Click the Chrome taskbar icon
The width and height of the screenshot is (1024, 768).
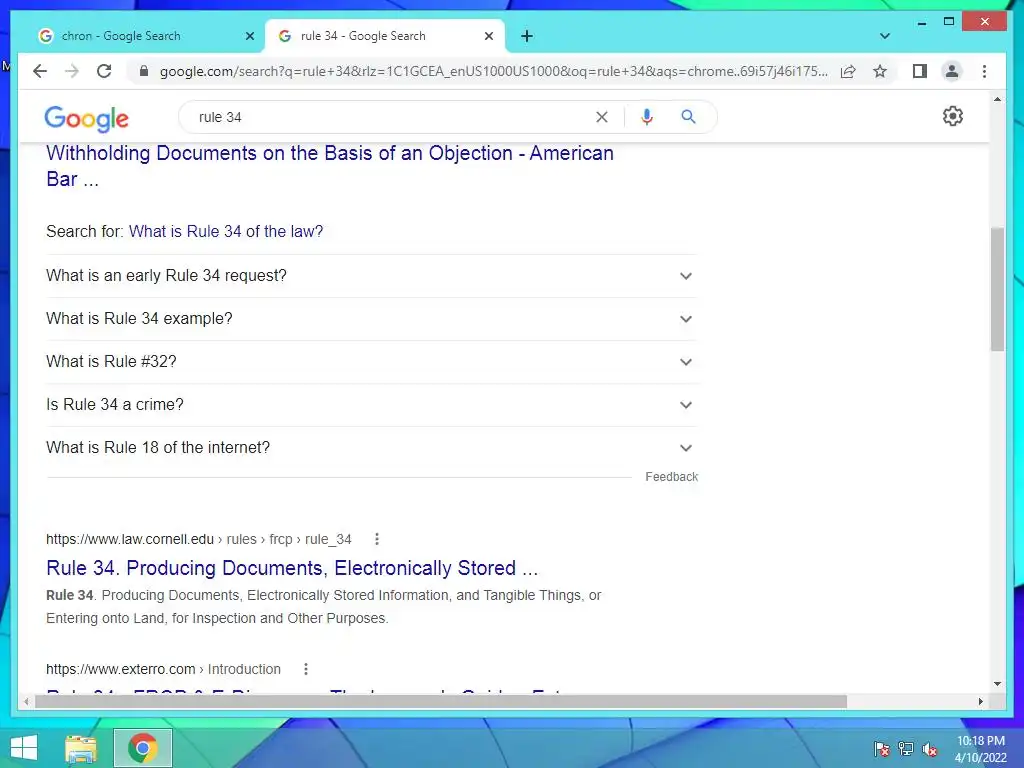pyautogui.click(x=143, y=748)
